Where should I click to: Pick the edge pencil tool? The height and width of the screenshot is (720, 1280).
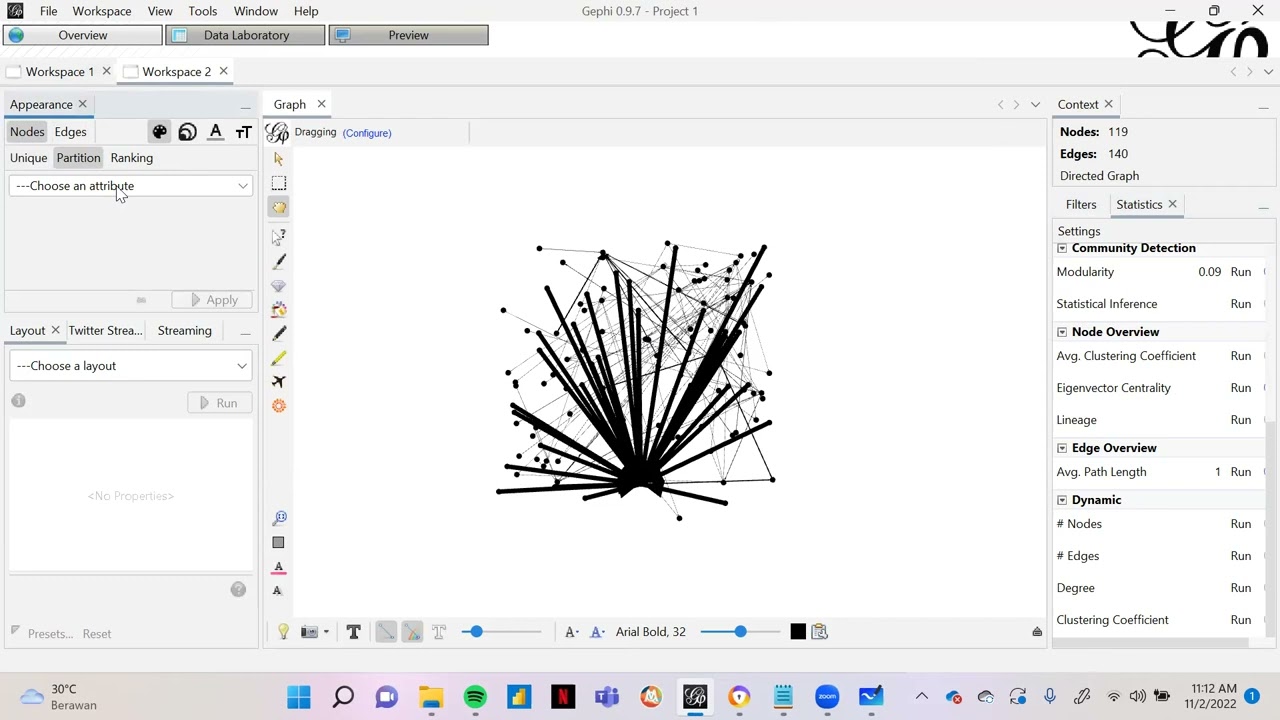pos(278,357)
